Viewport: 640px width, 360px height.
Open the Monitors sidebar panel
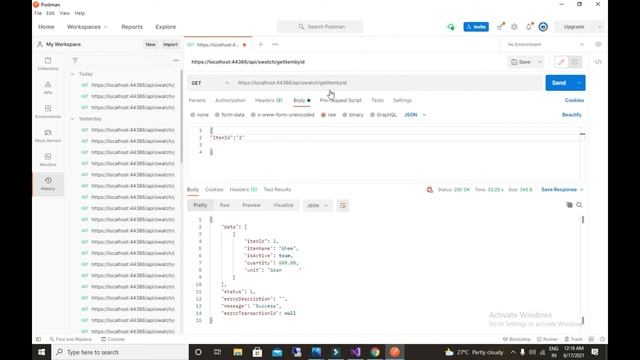(x=48, y=160)
